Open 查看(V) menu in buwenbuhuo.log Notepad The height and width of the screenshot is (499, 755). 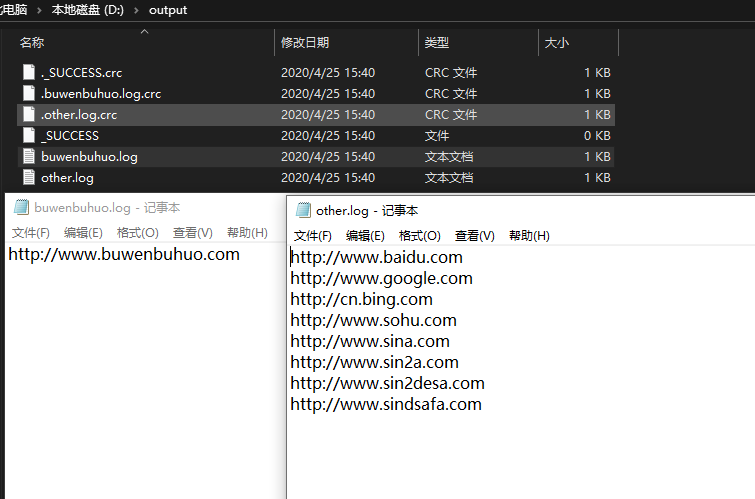click(192, 233)
